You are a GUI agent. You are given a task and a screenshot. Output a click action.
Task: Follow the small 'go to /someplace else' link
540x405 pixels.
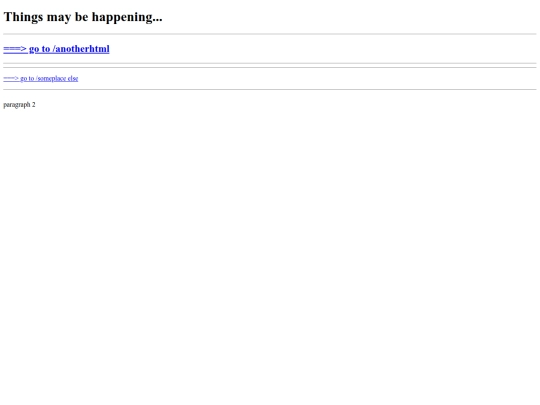tap(49, 79)
